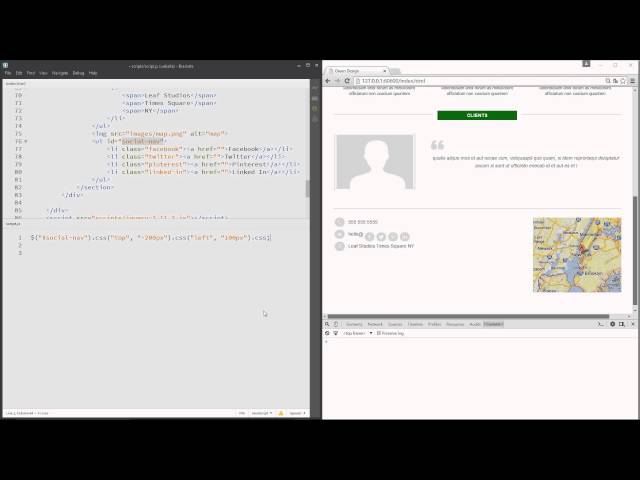Open the Find menu in Brackets

pos(31,73)
